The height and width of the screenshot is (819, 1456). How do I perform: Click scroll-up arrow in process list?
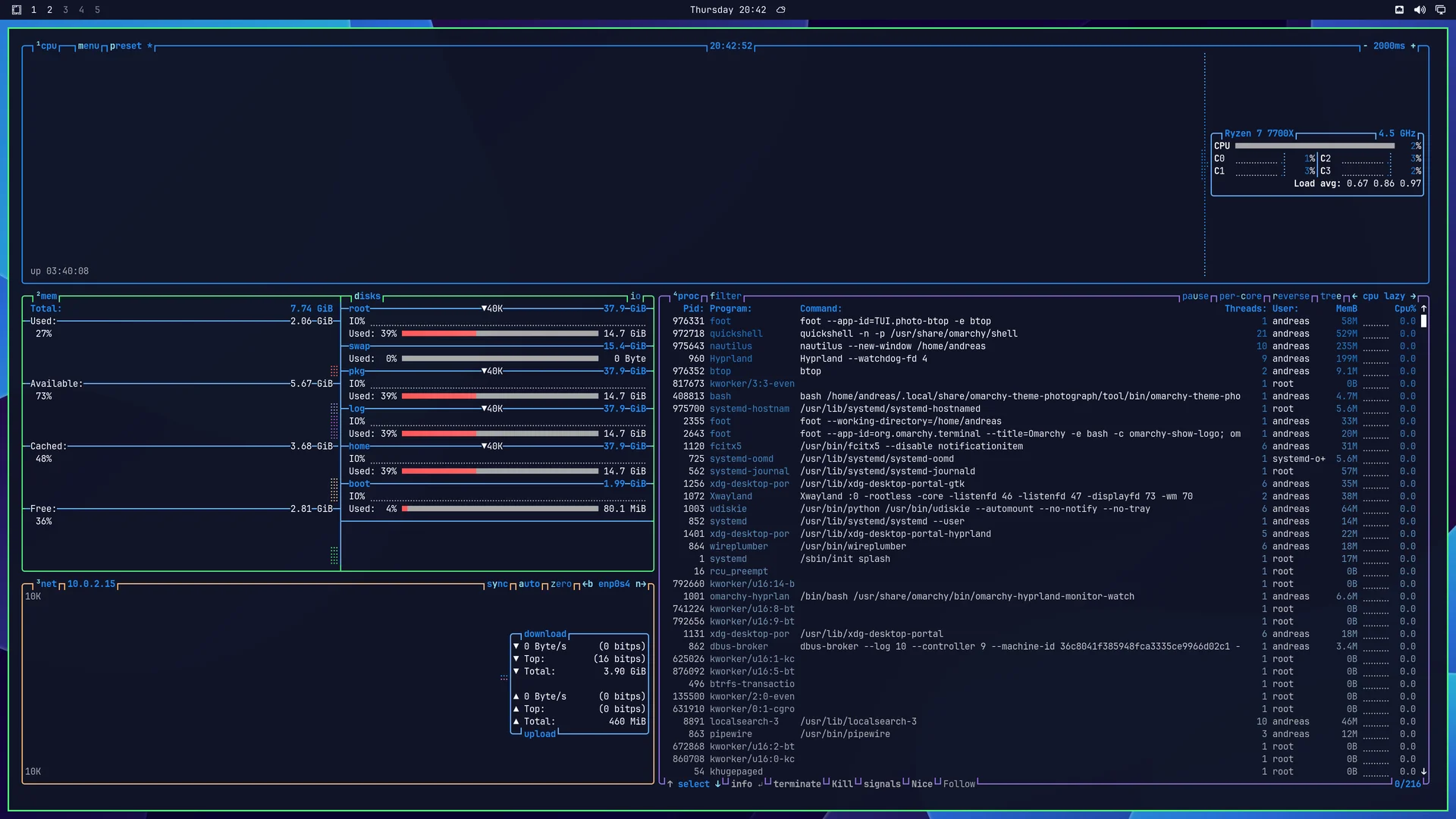1423,309
